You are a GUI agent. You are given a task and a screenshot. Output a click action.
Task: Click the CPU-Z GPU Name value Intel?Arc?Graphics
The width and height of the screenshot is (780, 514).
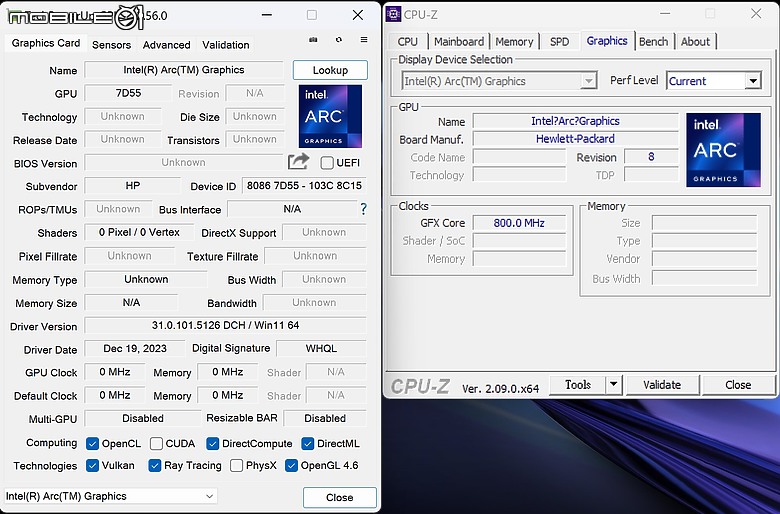(575, 121)
